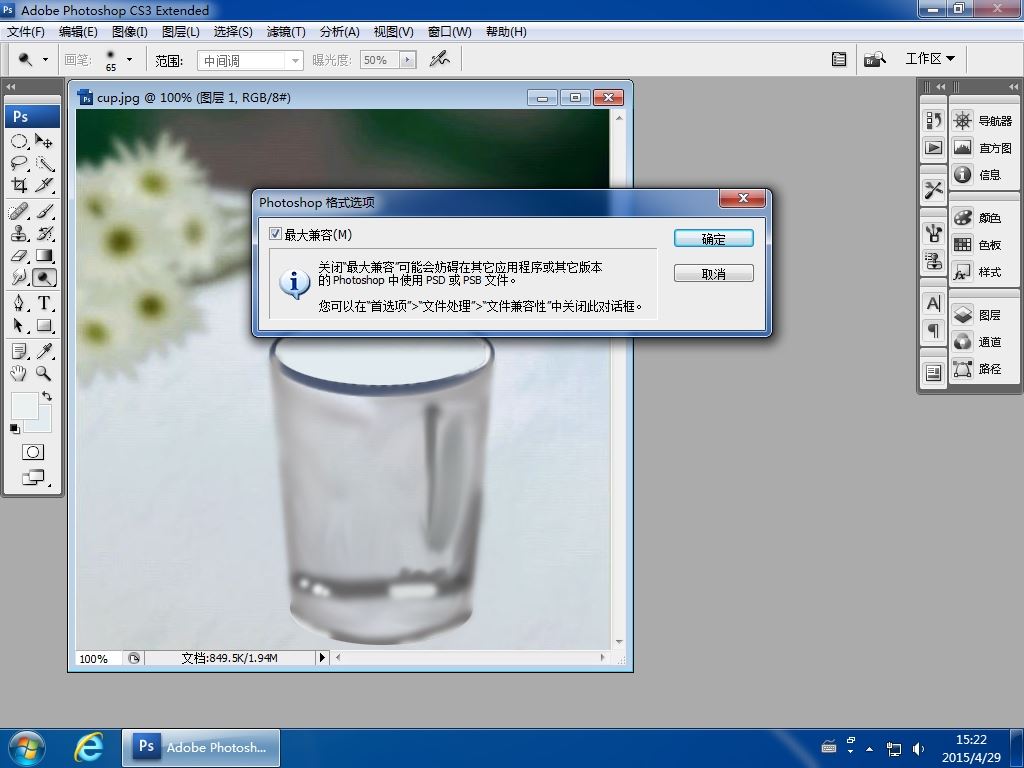The width and height of the screenshot is (1024, 768).
Task: Select the Crop tool
Action: click(19, 185)
